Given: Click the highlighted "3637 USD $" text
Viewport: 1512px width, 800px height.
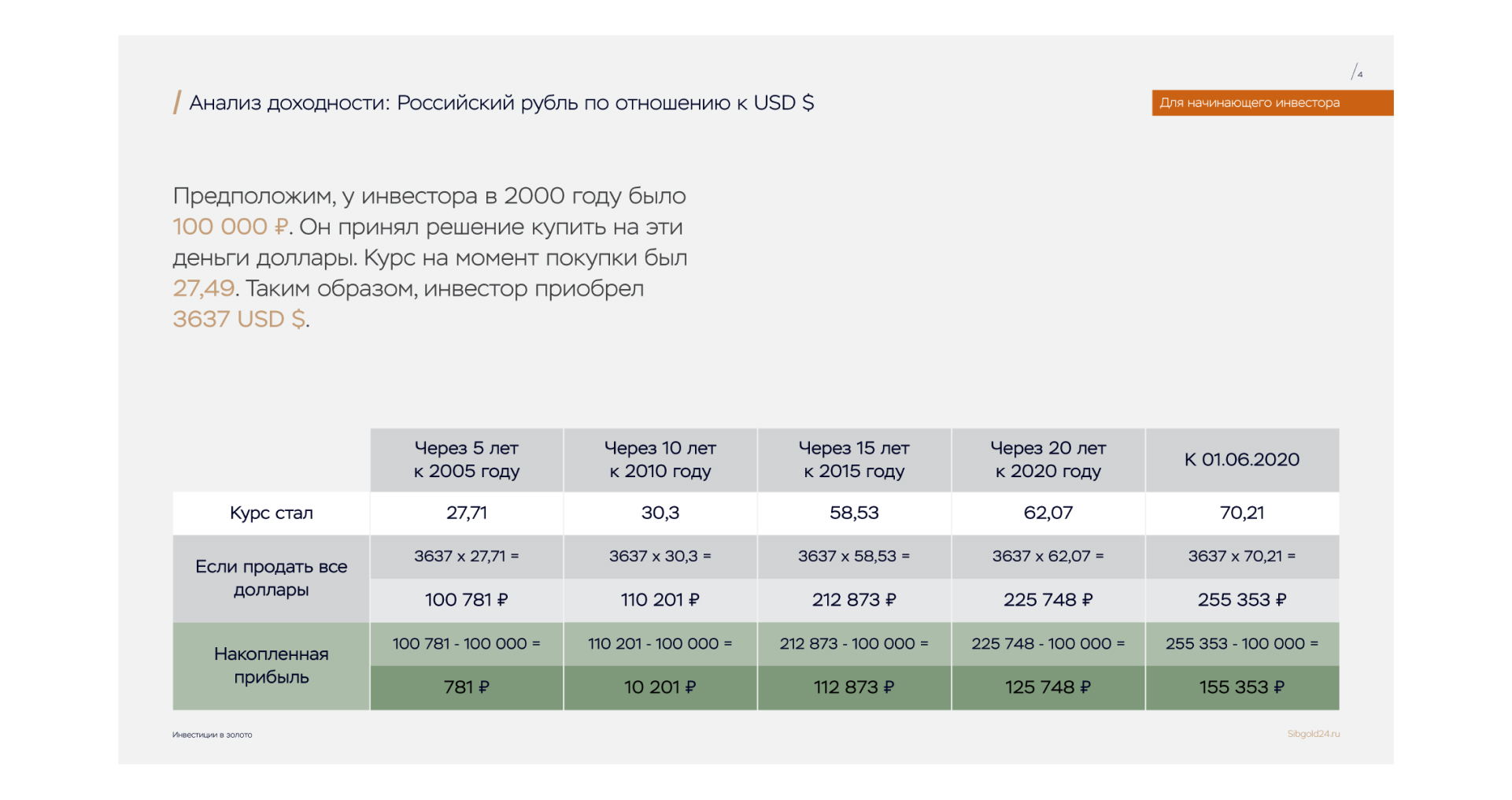Looking at the screenshot, I should (239, 319).
